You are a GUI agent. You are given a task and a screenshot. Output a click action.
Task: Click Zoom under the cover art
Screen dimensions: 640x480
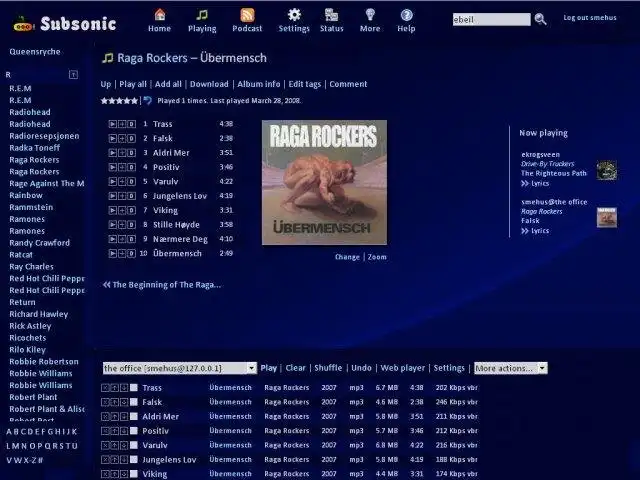[x=377, y=257]
